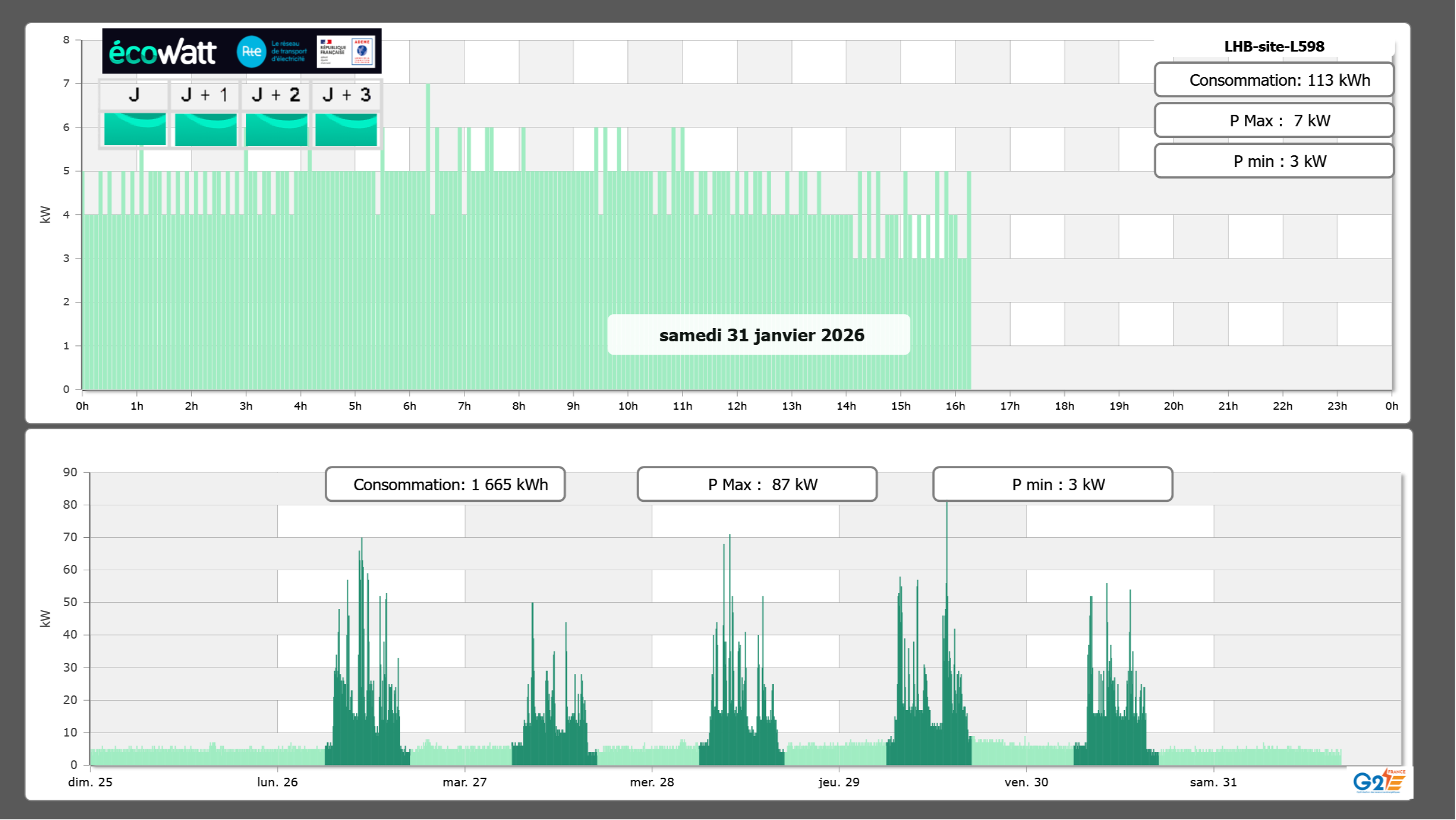
Task: Select the J + 2 day label
Action: [276, 94]
